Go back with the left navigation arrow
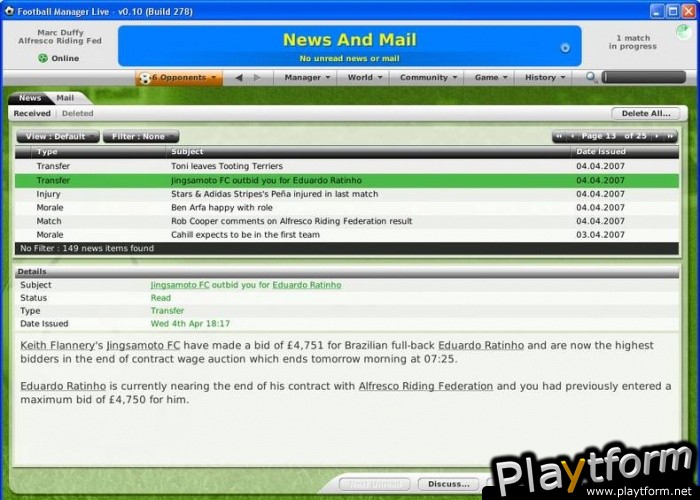700x500 pixels. point(239,78)
